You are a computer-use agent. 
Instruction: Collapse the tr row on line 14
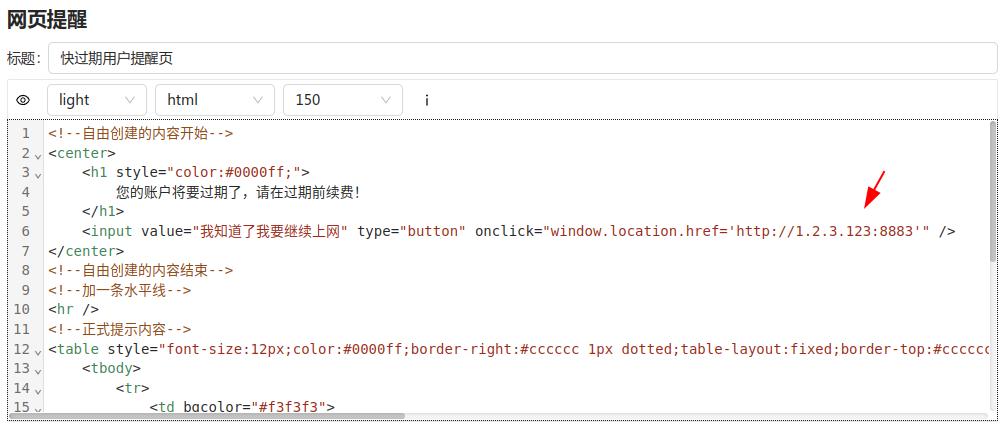[37, 389]
